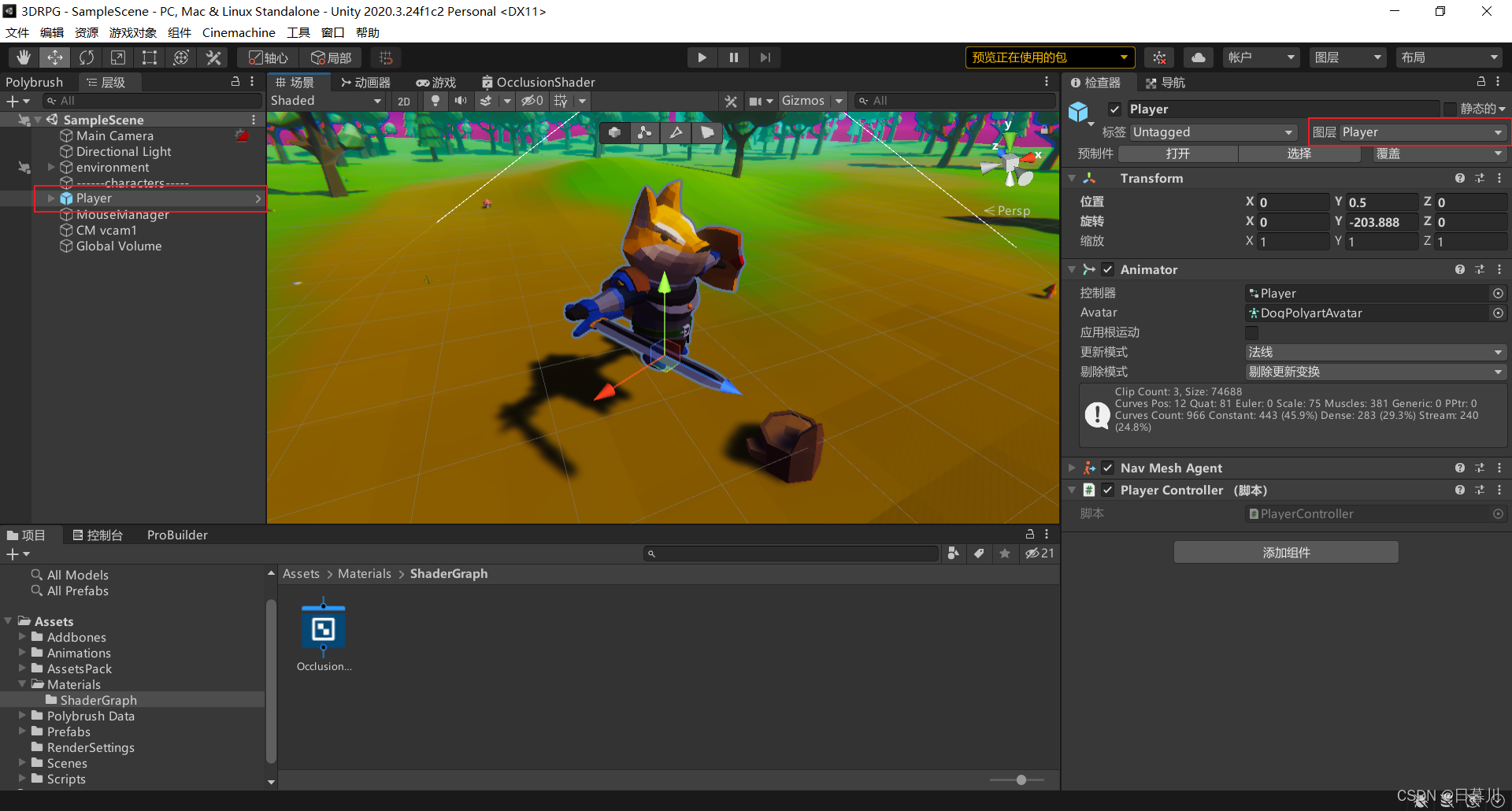This screenshot has width=1512, height=811.
Task: Open the Tag dropdown showing Untagged
Action: 1214,132
